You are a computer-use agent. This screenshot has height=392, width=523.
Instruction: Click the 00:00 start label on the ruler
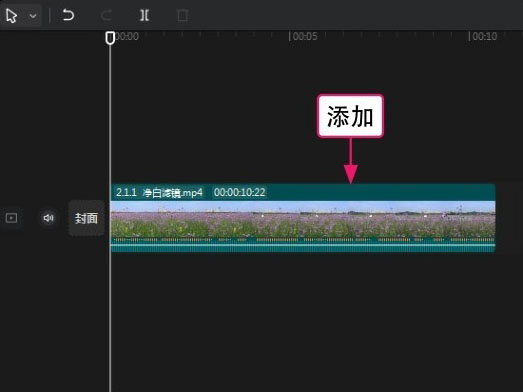(127, 36)
